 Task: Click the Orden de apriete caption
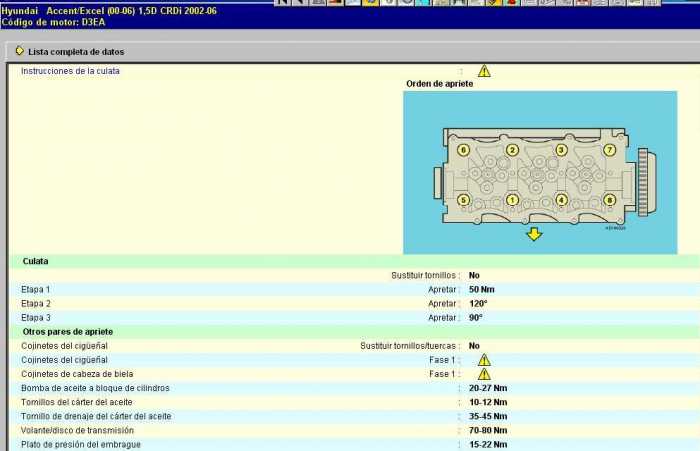pyautogui.click(x=439, y=84)
